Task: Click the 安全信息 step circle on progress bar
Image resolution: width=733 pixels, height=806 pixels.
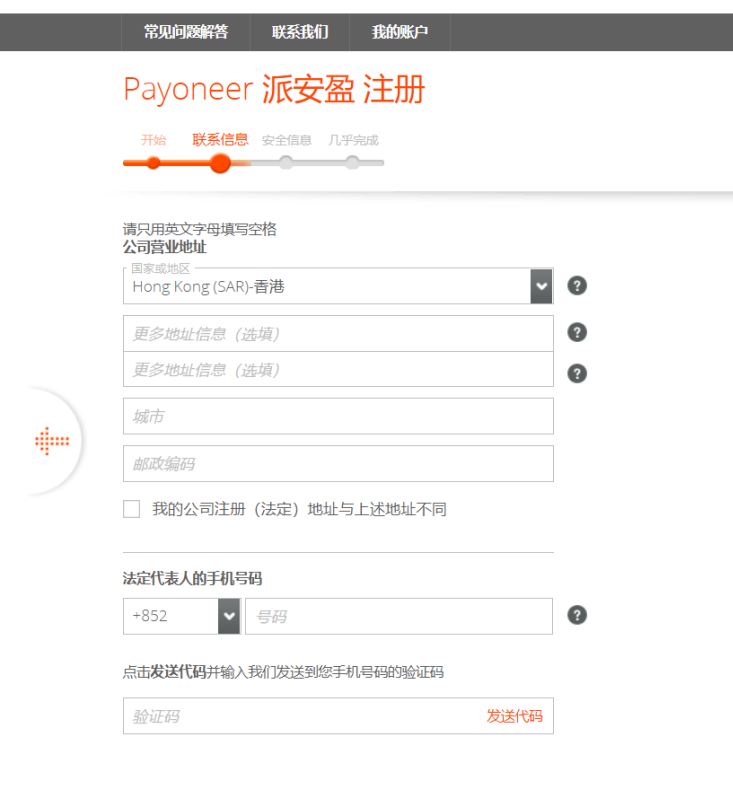Action: [286, 163]
